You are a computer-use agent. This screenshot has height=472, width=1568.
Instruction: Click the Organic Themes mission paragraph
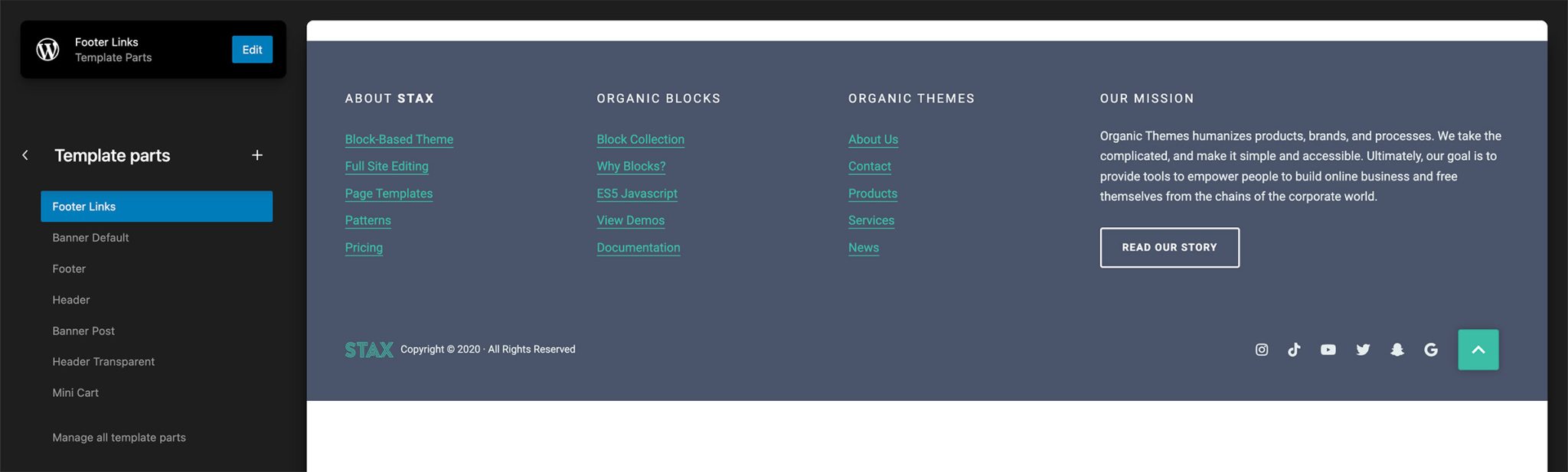(x=1301, y=166)
